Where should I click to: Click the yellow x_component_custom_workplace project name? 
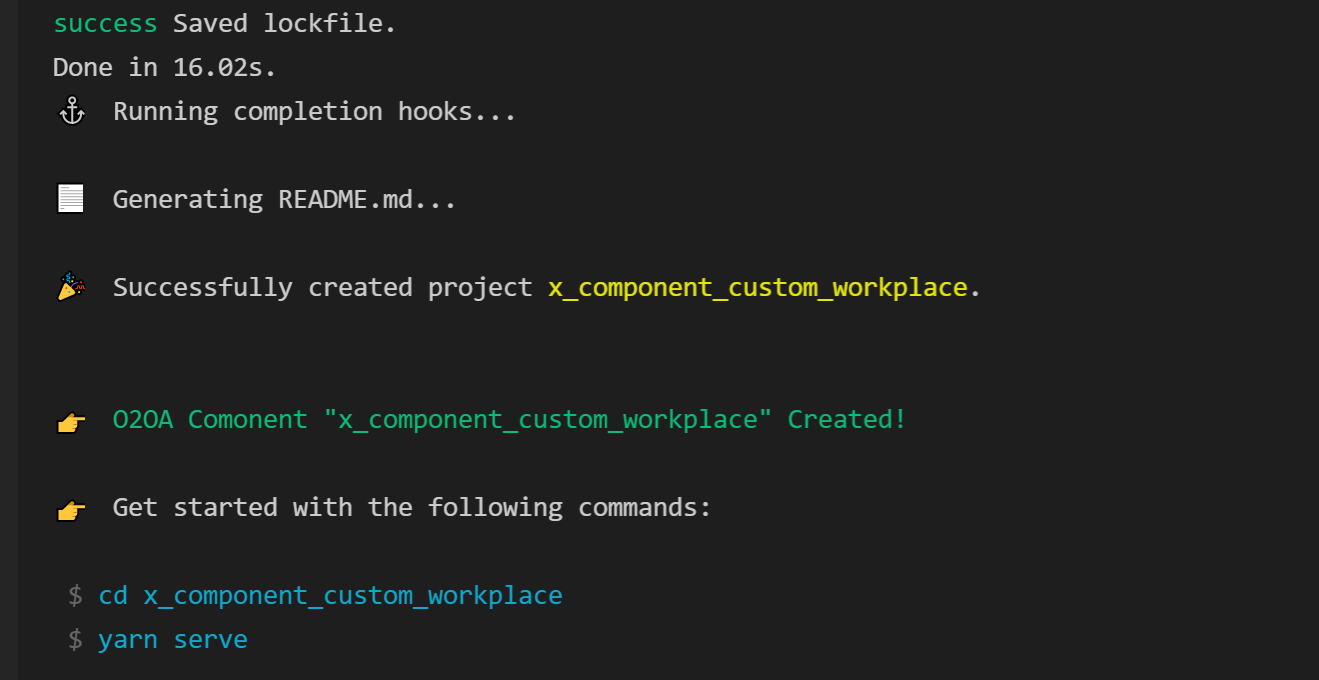click(x=758, y=288)
